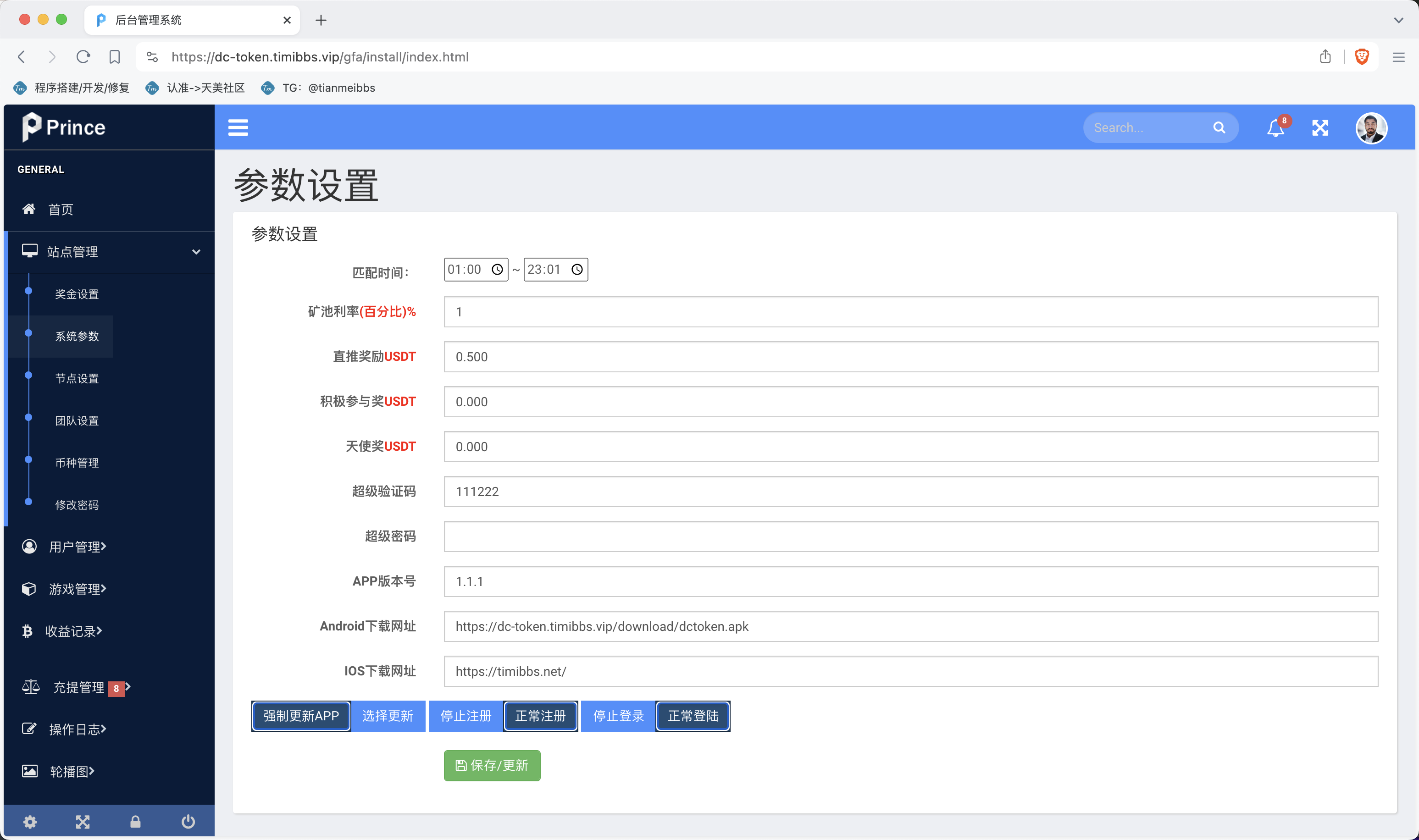Click the 01:00 start time field
Screen dimensions: 1419x840
[x=476, y=270]
